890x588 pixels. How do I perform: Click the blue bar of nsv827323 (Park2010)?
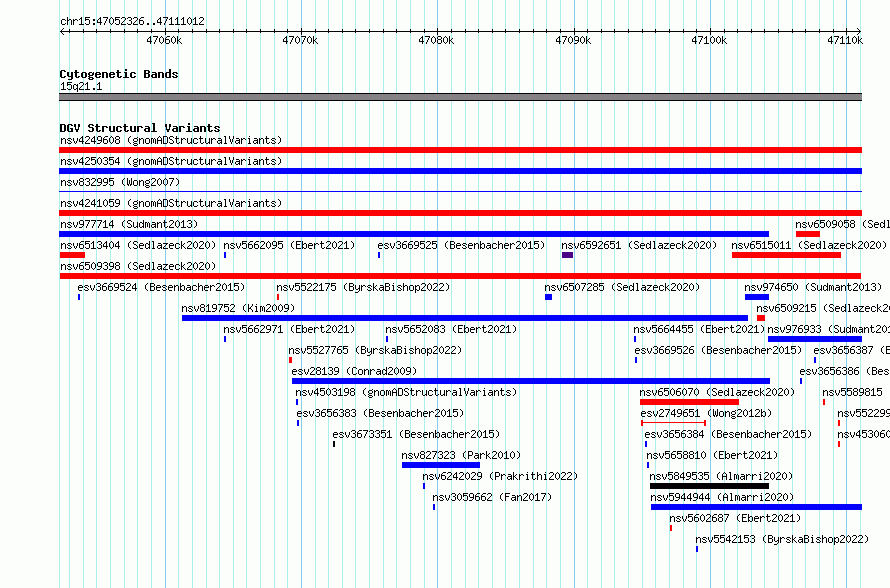point(441,465)
